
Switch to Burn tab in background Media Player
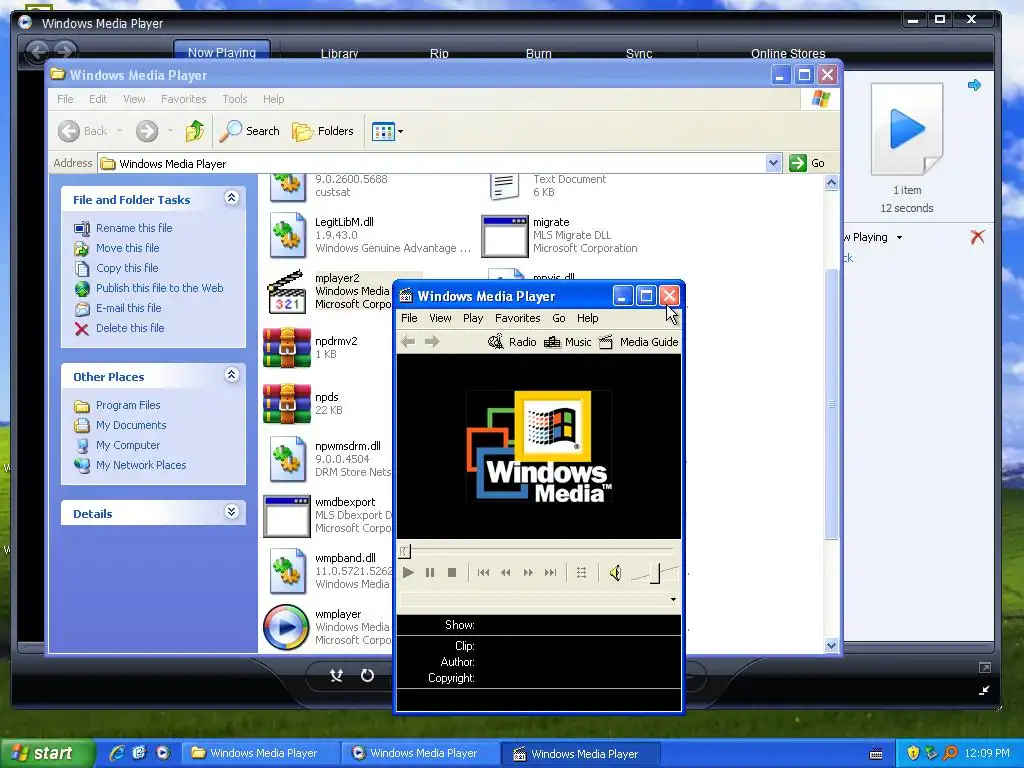tap(538, 53)
